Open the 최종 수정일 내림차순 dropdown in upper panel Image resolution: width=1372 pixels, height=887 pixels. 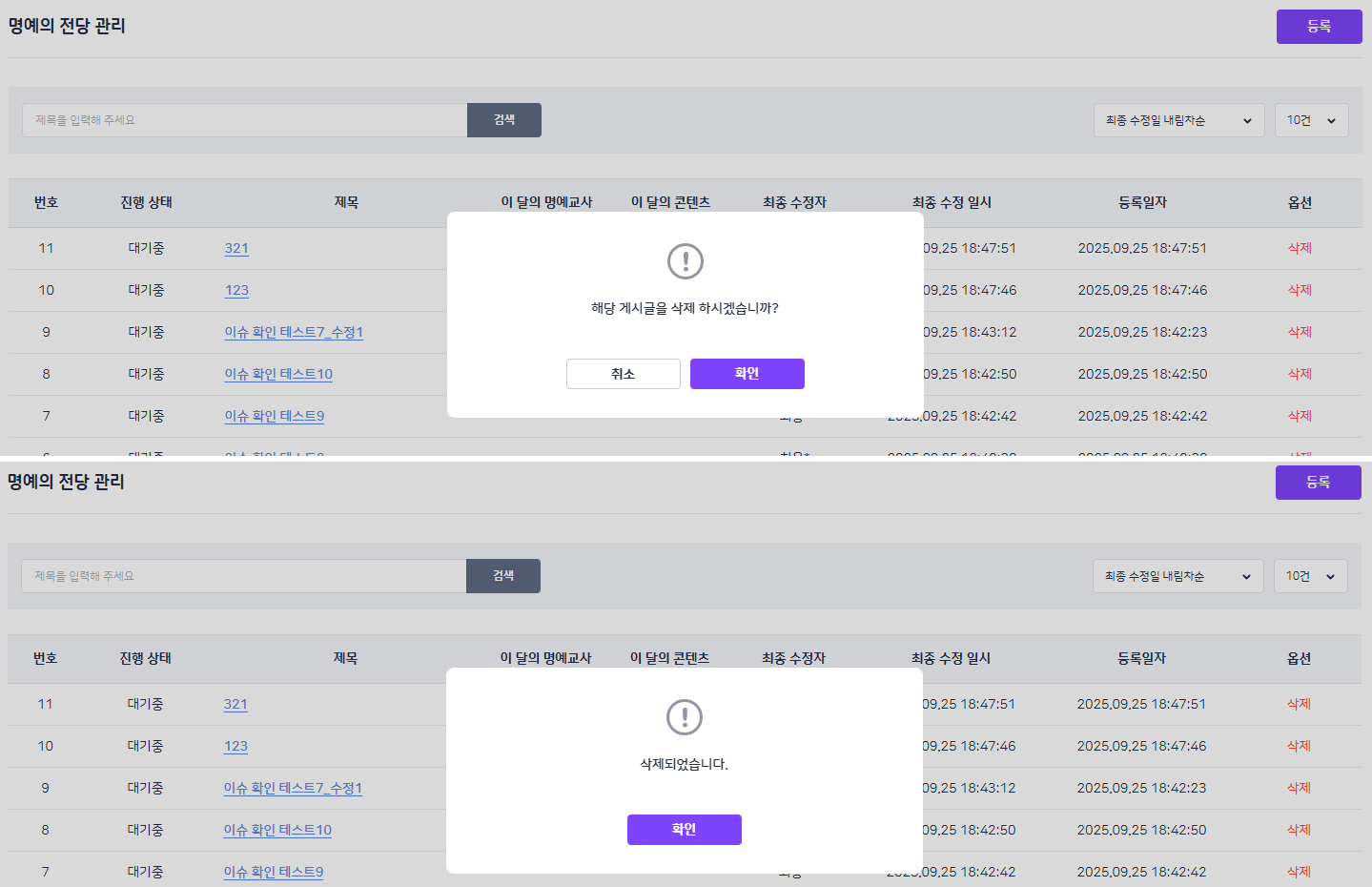tap(1177, 120)
